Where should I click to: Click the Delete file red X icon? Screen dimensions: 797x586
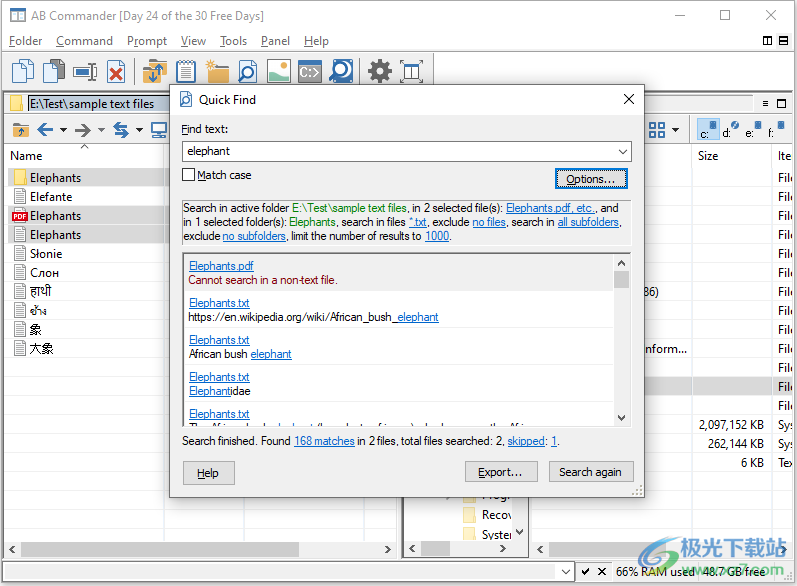[x=116, y=72]
